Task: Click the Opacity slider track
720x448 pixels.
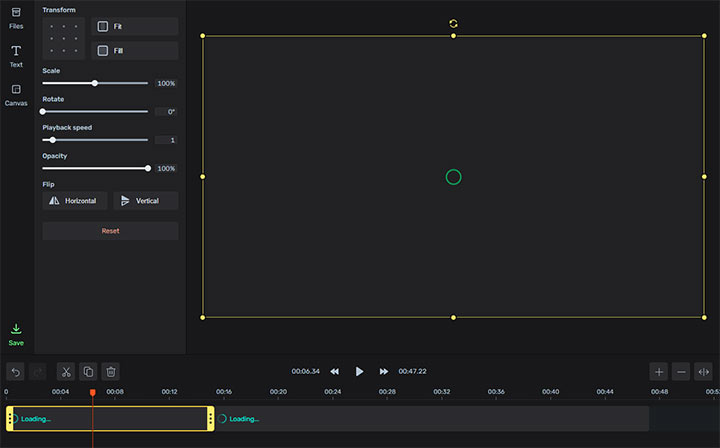Action: point(95,168)
